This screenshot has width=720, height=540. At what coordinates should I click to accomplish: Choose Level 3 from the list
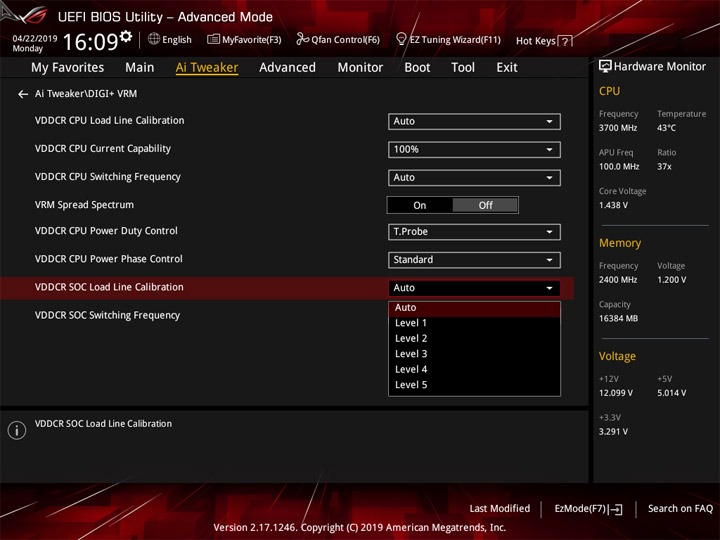point(474,354)
